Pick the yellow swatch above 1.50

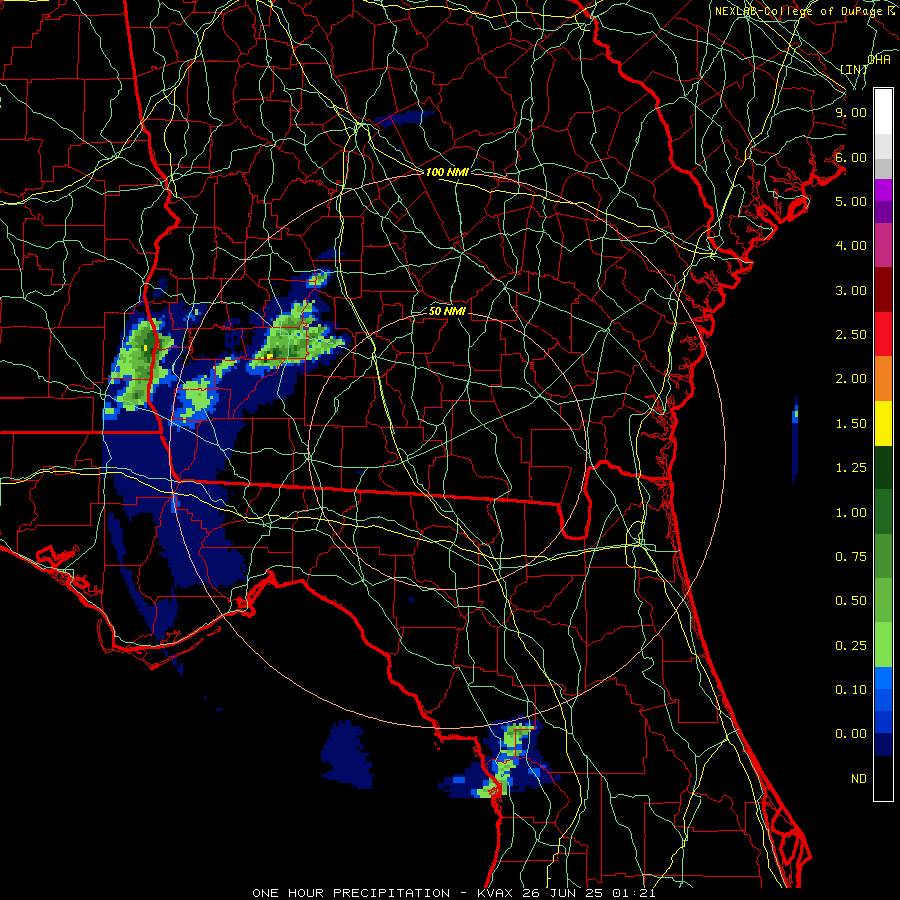[883, 423]
